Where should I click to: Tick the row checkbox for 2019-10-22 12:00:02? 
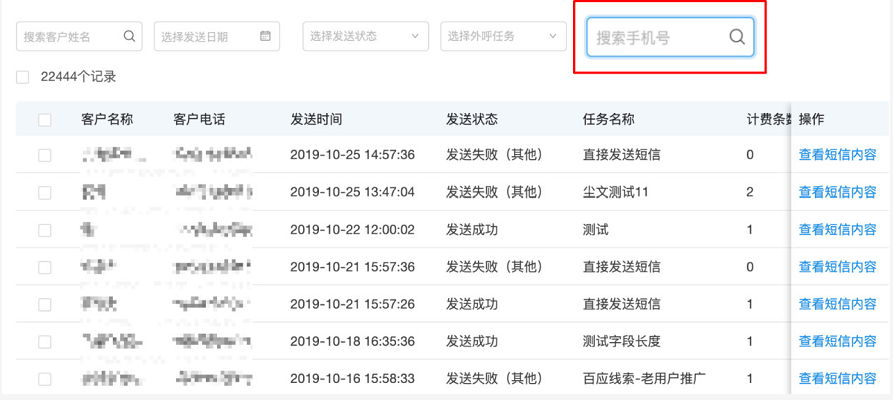pos(44,230)
